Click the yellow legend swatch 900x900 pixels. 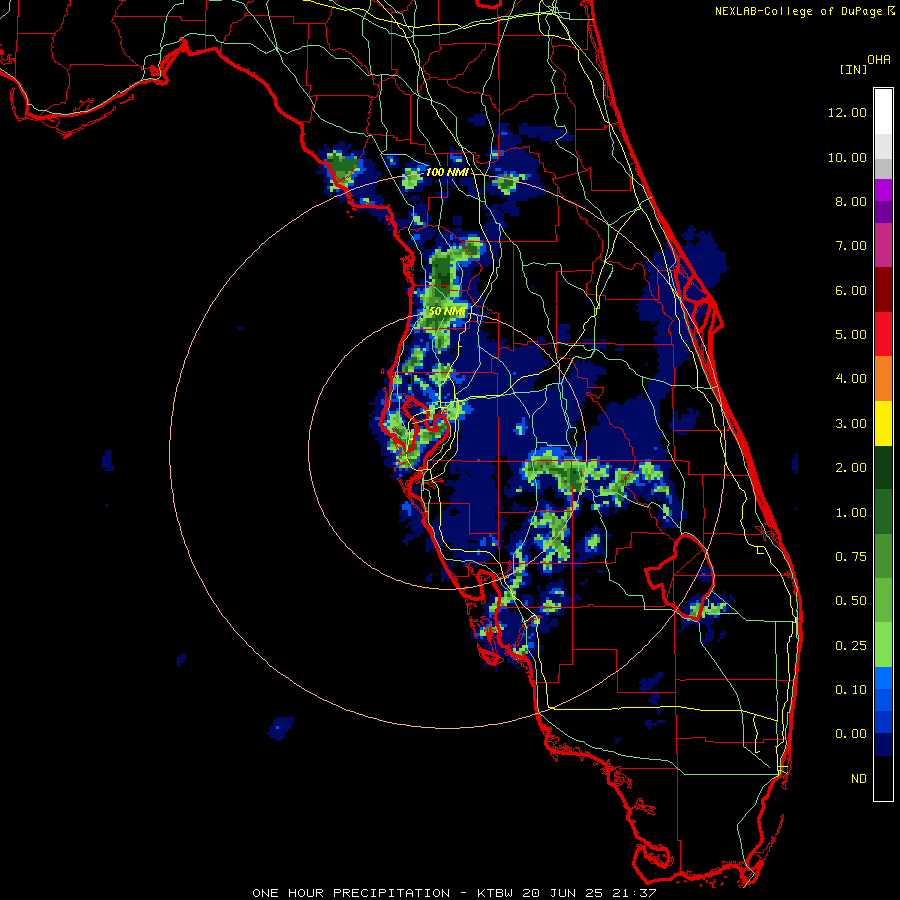[883, 423]
